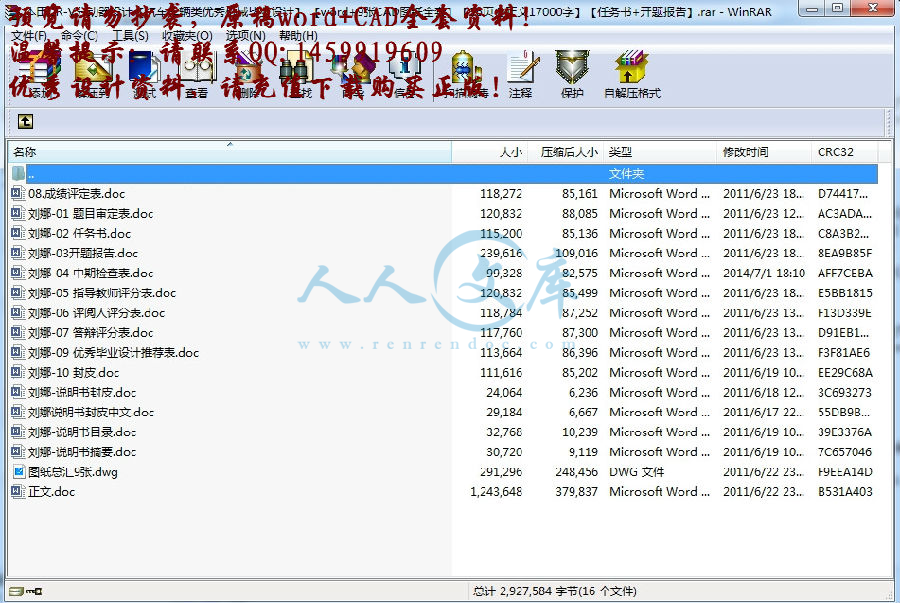Select file 刘娜-03开题报告.doc
Screen dimensions: 900x603
click(443, 253)
